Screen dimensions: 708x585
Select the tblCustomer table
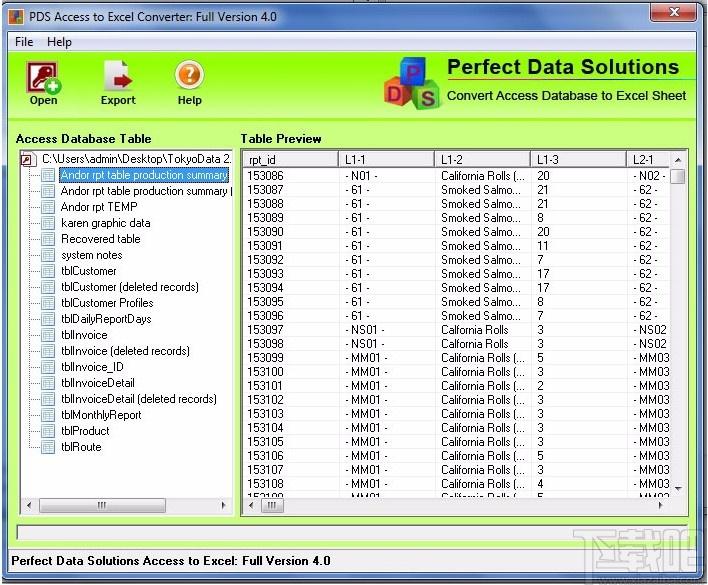point(88,271)
